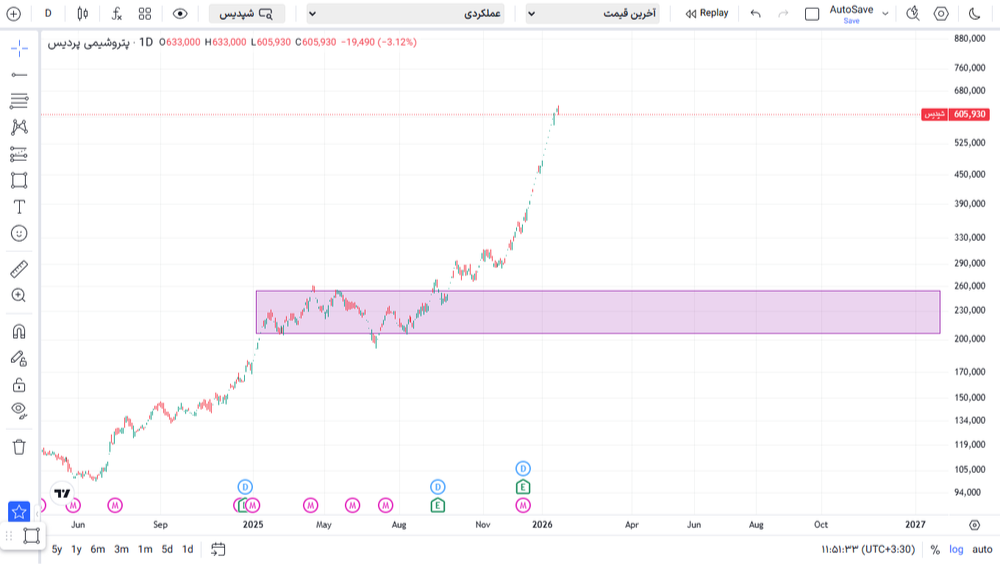
Task: Click the trash icon to remove drawings
Action: tap(18, 447)
